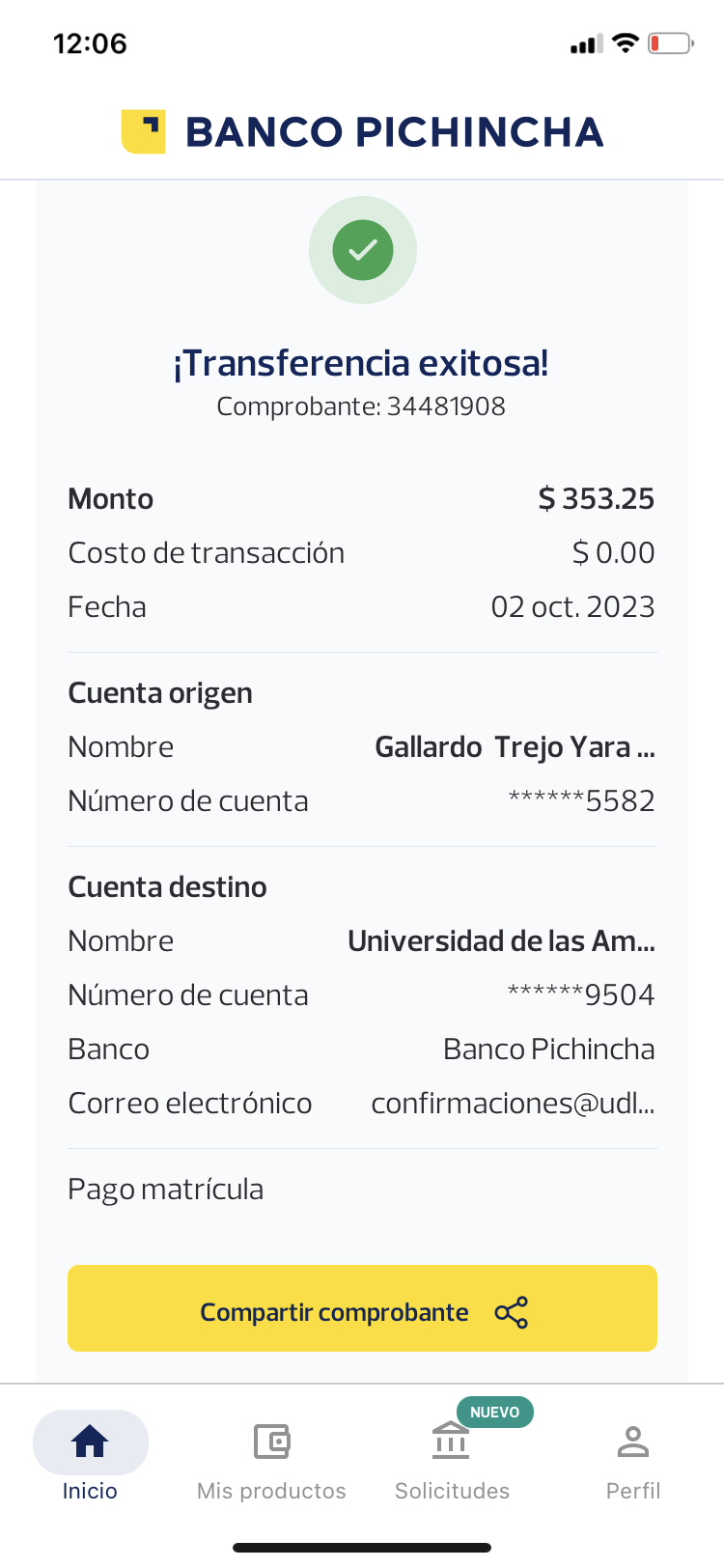Tap the comprobante number 34481908
The image size is (724, 1568).
tap(446, 406)
